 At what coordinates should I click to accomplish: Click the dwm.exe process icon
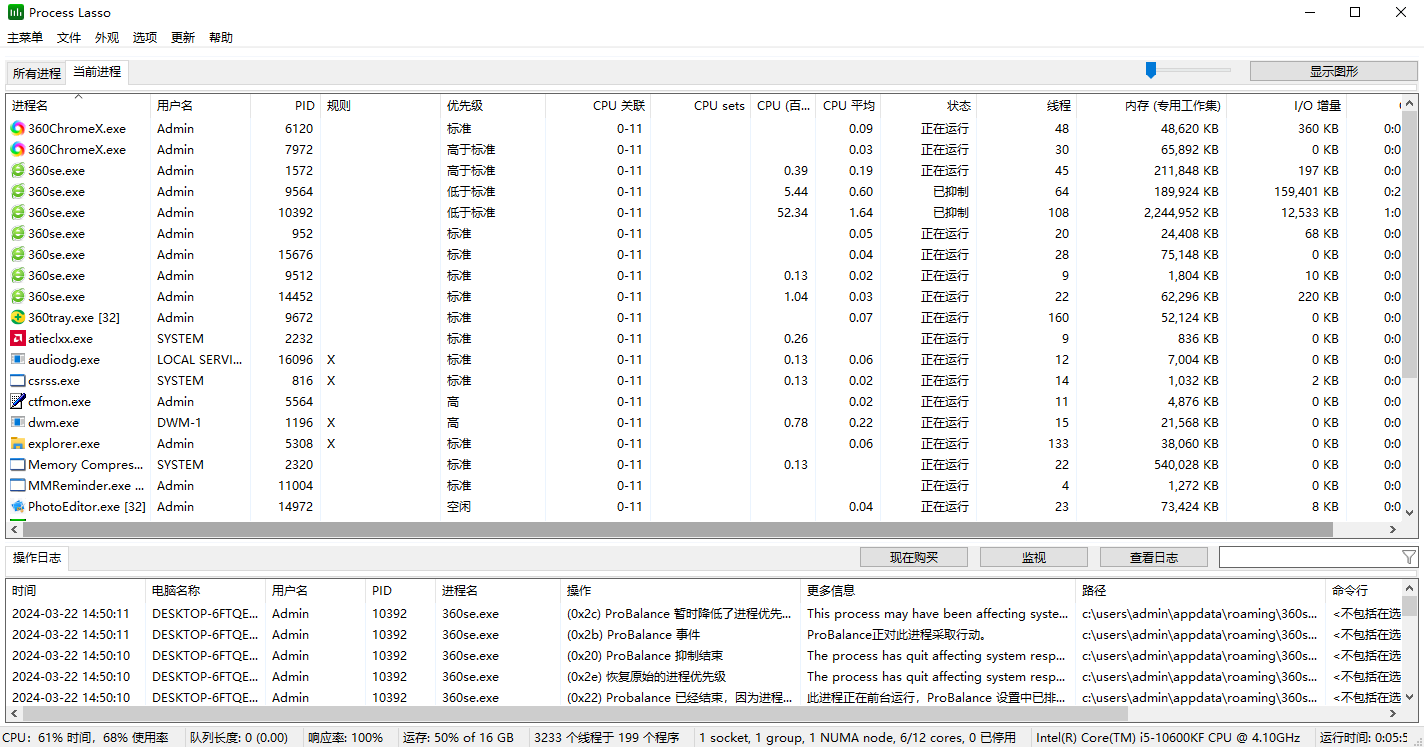(18, 422)
